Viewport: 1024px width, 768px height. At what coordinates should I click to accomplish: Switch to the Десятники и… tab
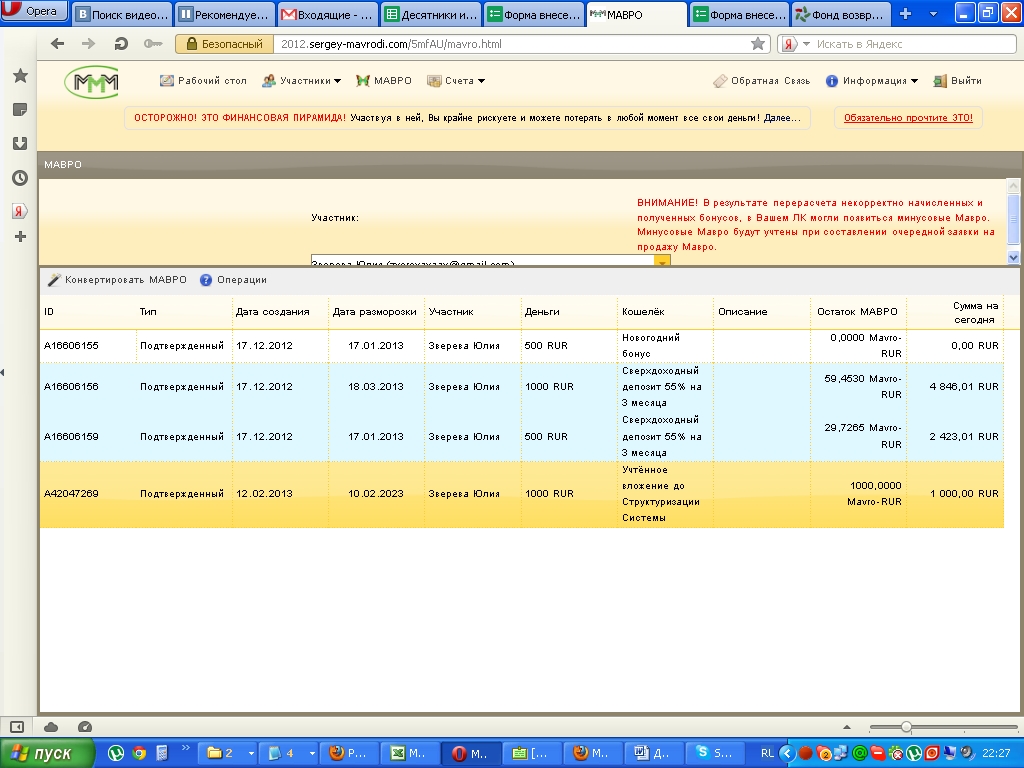point(430,14)
